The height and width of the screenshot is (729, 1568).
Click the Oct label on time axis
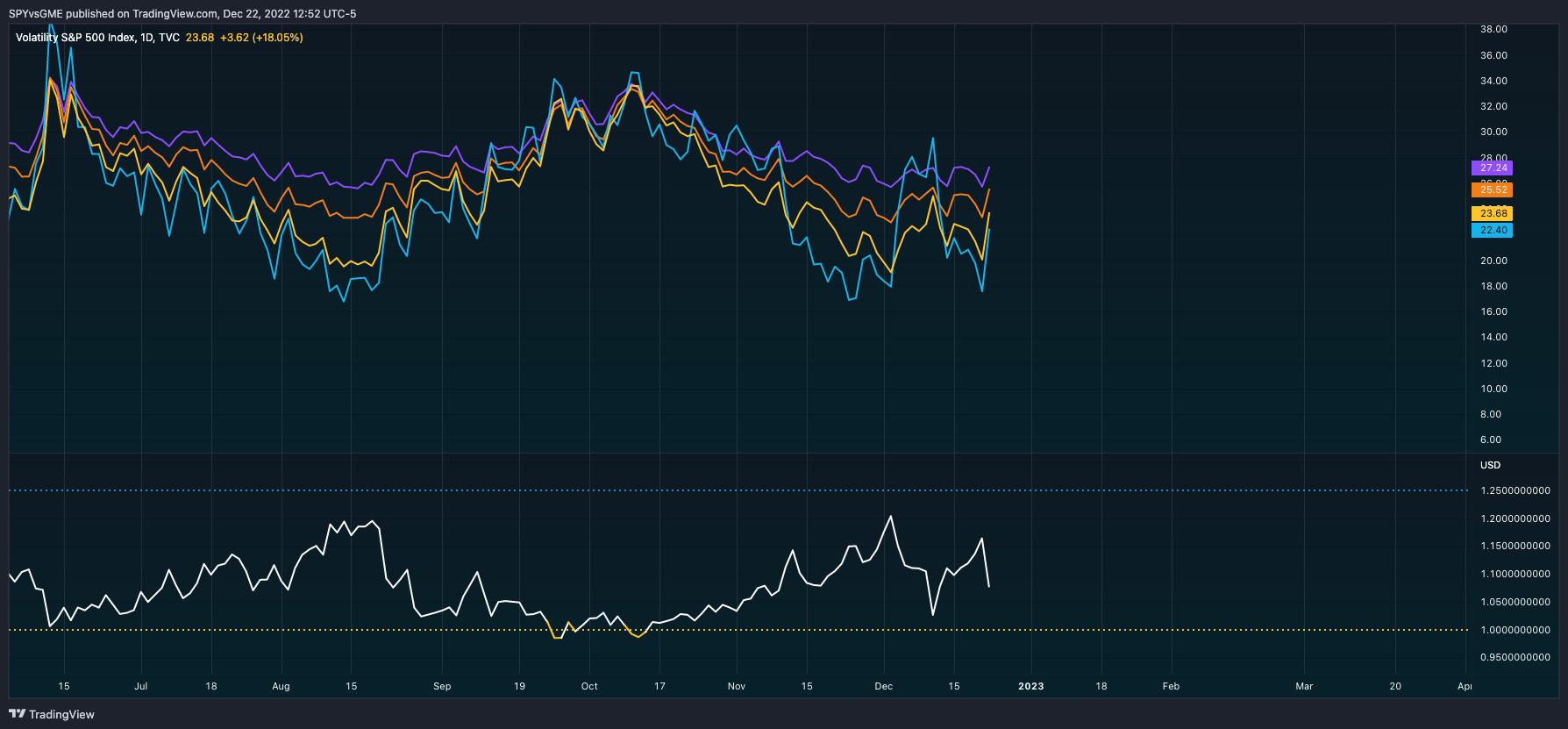point(589,686)
